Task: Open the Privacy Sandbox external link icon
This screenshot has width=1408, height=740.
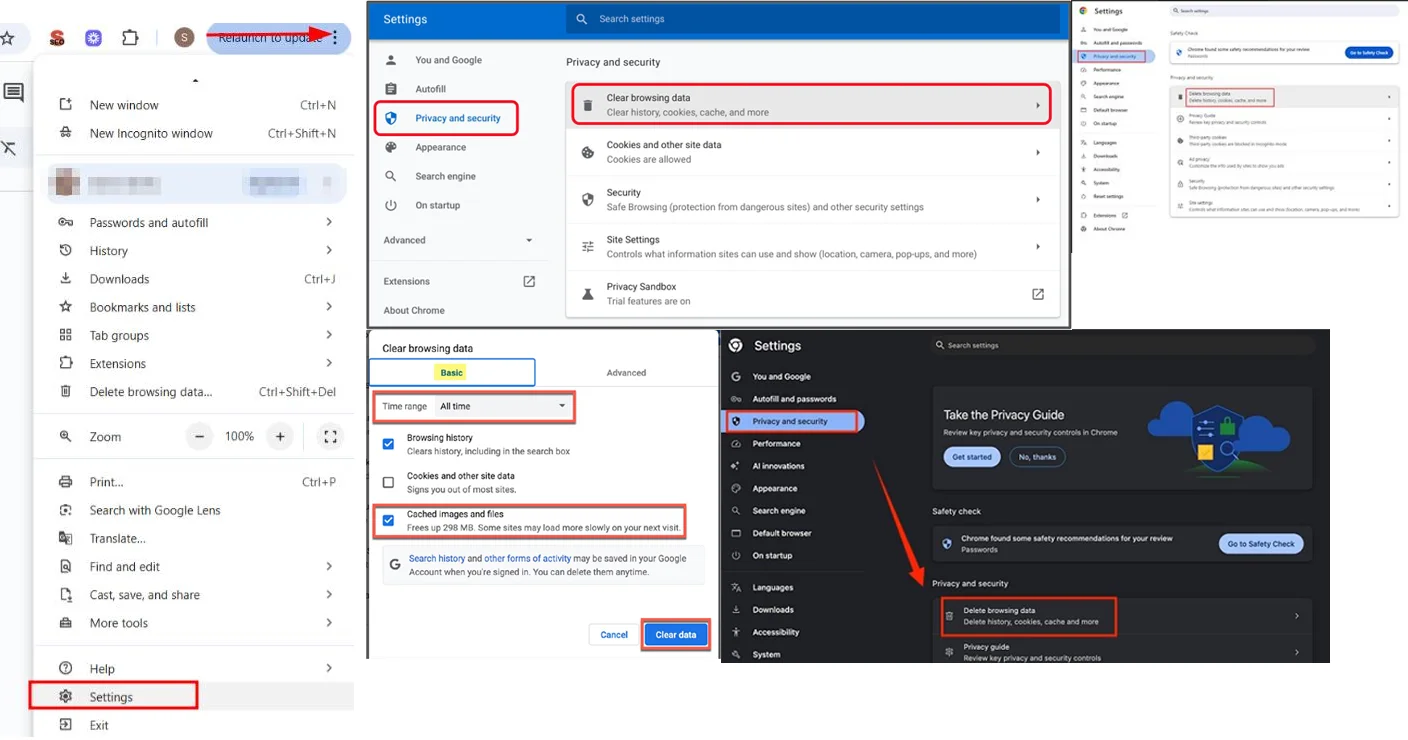Action: [1038, 294]
